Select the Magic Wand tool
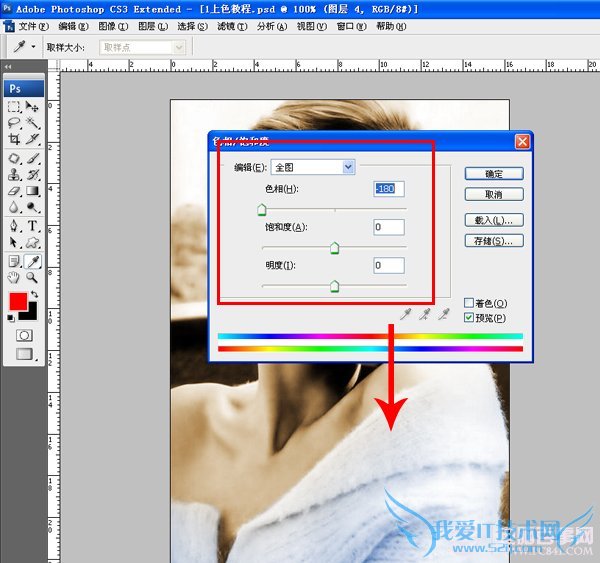The height and width of the screenshot is (563, 600). [x=33, y=122]
